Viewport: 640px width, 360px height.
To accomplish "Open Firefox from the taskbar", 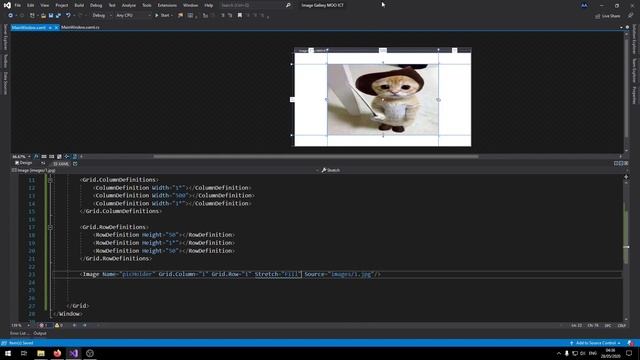I will [57, 353].
